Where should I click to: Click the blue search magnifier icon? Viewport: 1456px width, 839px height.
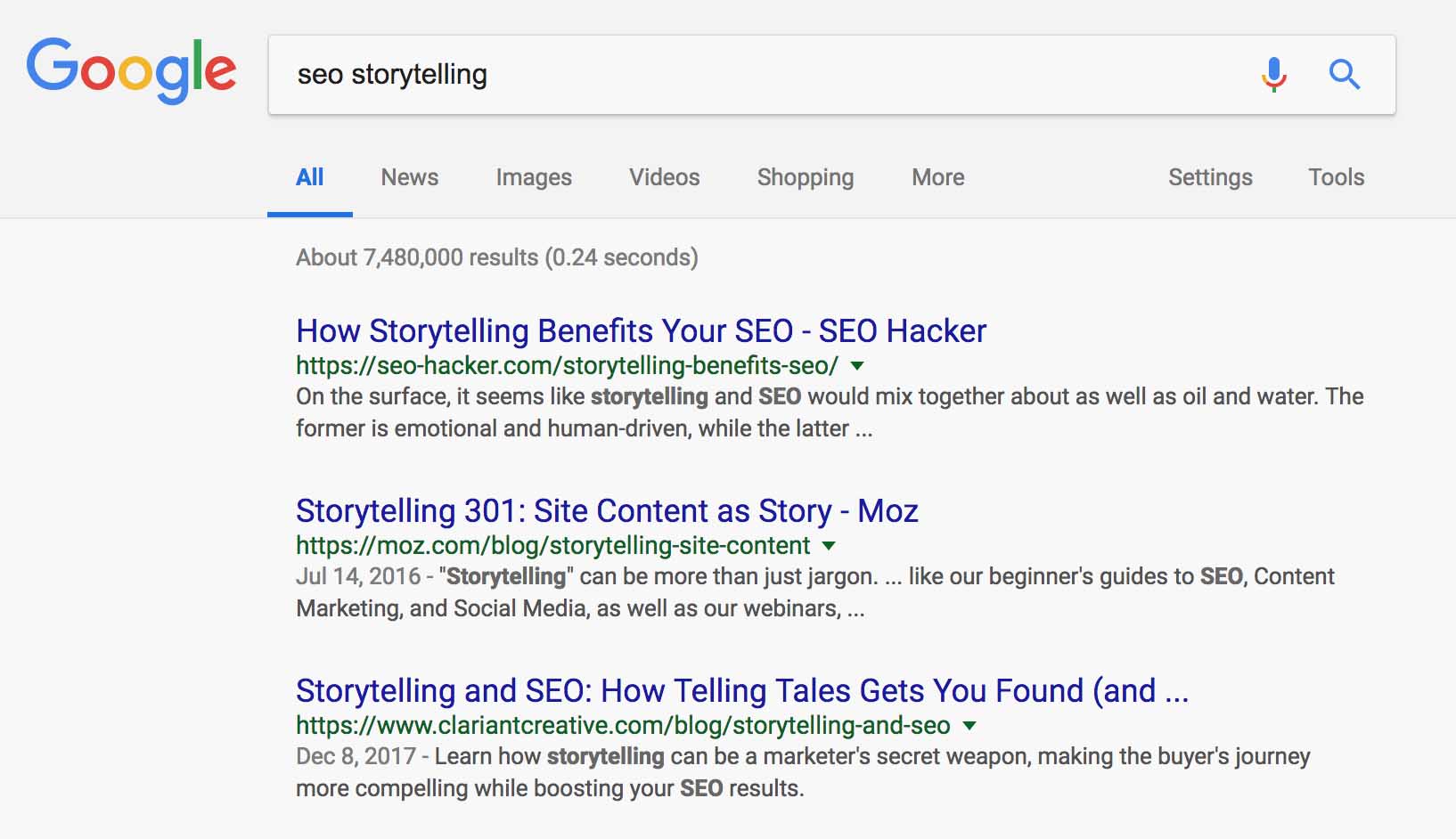coord(1344,75)
